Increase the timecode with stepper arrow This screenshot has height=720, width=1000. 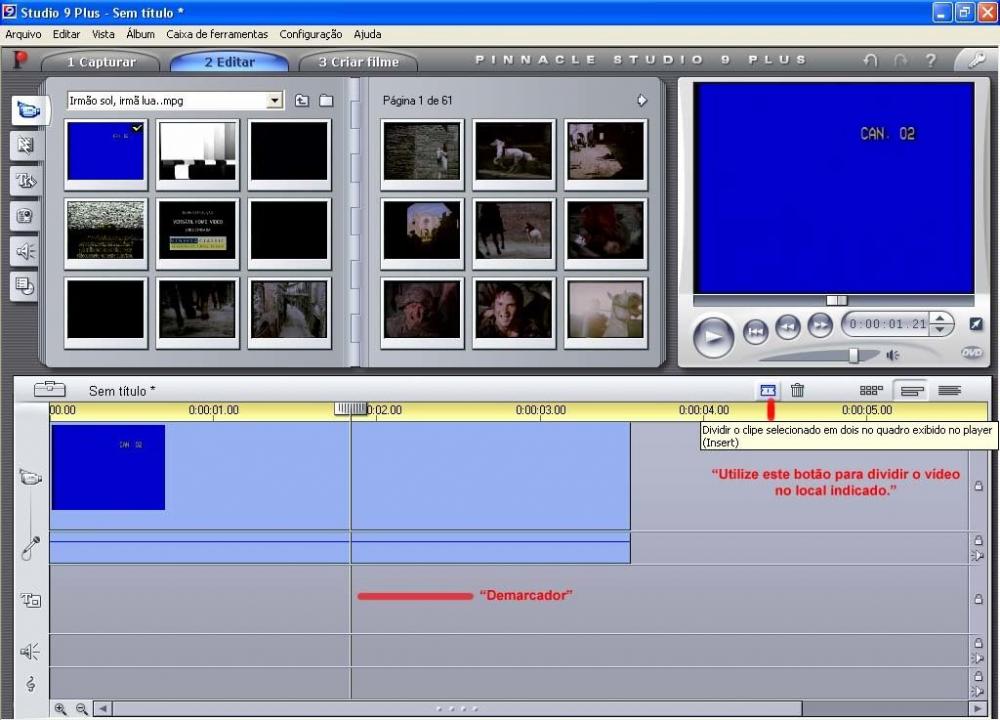[x=940, y=319]
